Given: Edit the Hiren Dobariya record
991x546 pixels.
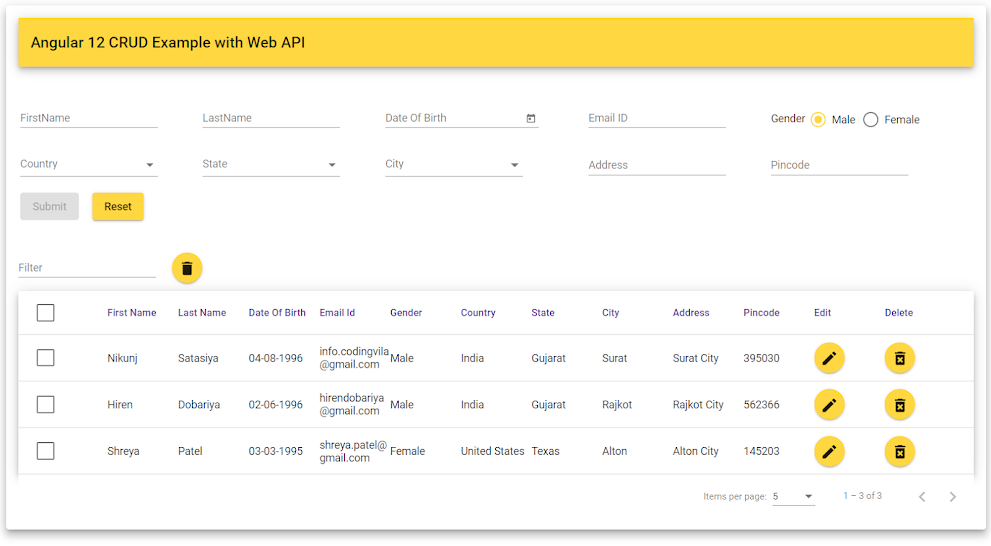Looking at the screenshot, I should point(829,405).
